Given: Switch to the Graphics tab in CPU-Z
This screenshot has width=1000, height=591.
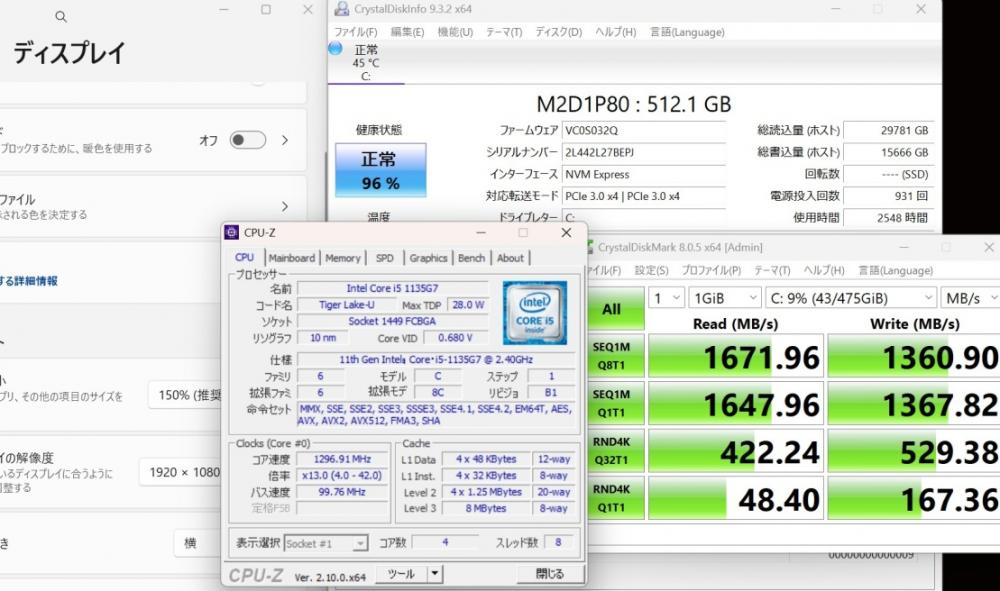Looking at the screenshot, I should [x=428, y=258].
